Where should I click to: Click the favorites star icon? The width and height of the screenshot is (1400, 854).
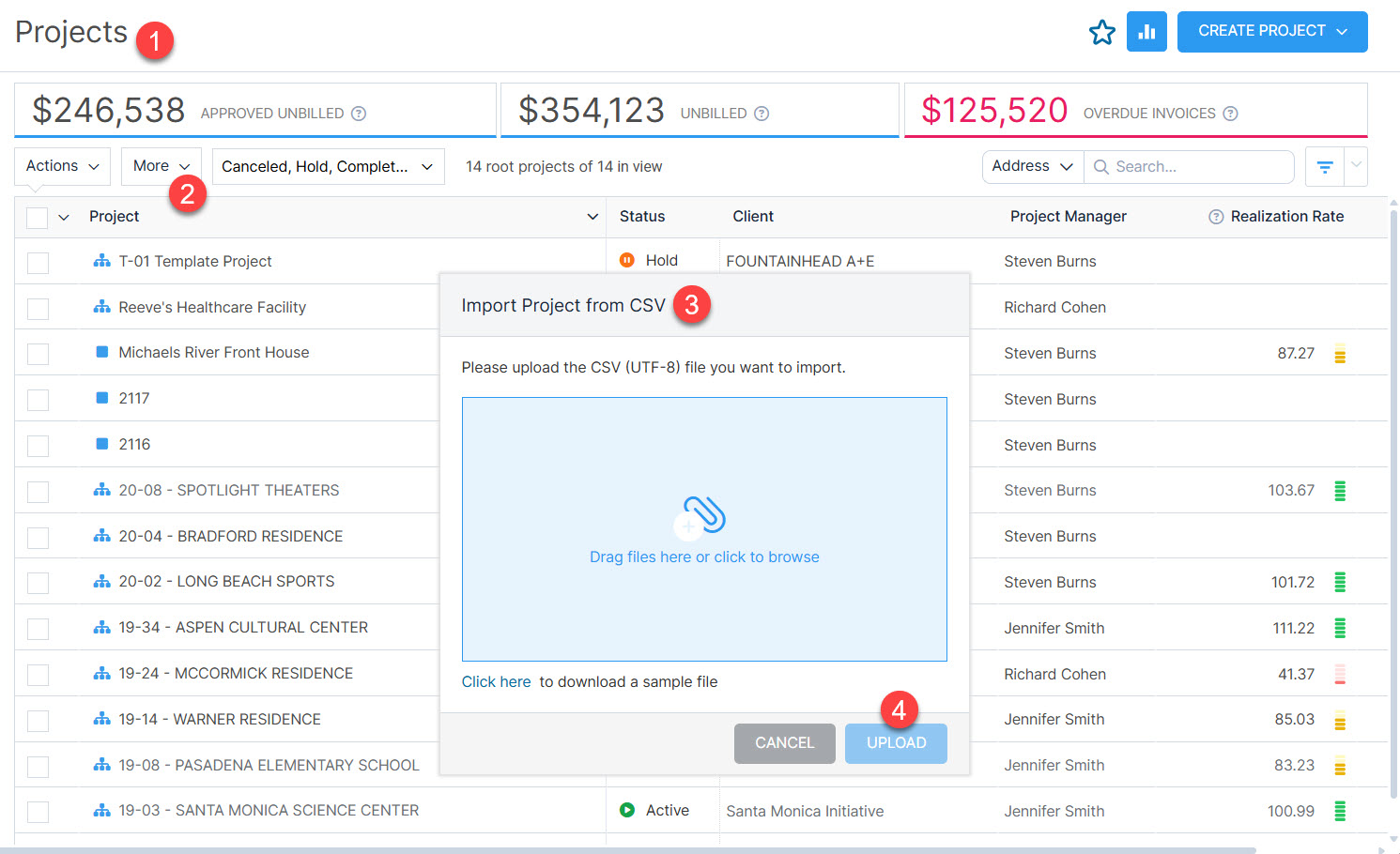(1101, 31)
